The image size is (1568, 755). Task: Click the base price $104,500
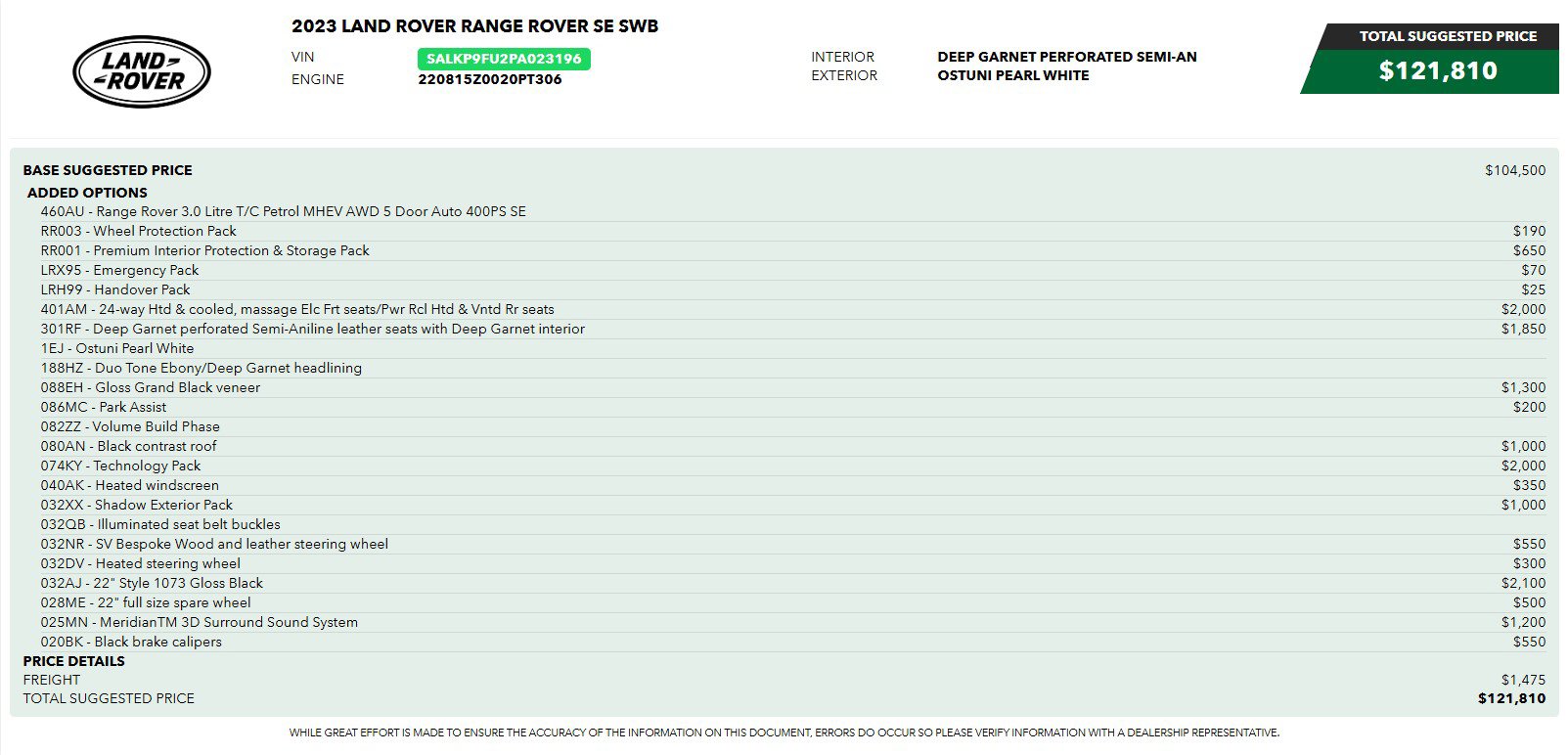[x=1515, y=170]
